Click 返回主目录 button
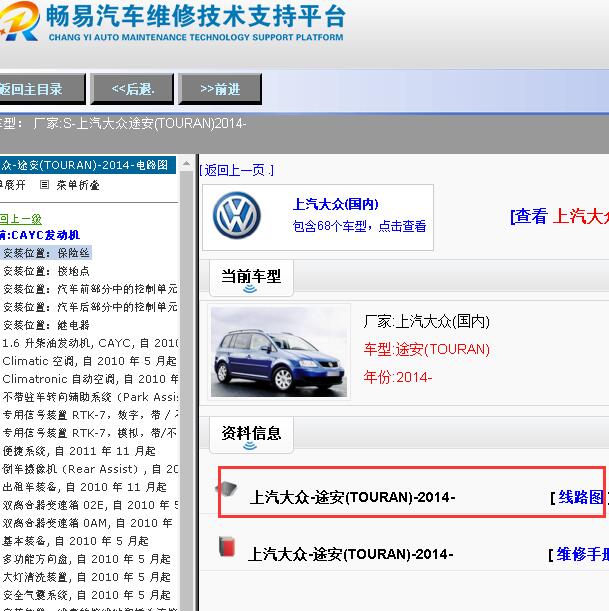This screenshot has height=611, width=609. [42, 89]
